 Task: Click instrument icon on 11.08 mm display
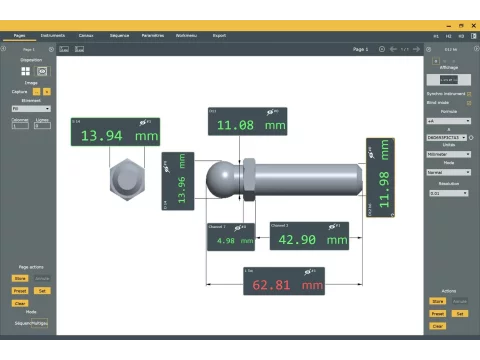270,112
